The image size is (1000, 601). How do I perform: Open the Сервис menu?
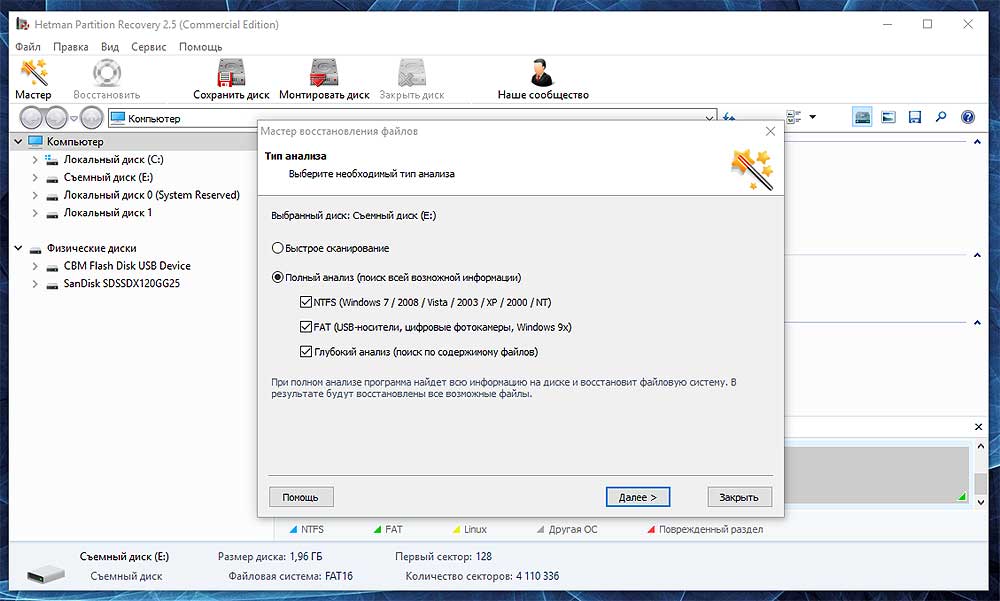(x=149, y=47)
